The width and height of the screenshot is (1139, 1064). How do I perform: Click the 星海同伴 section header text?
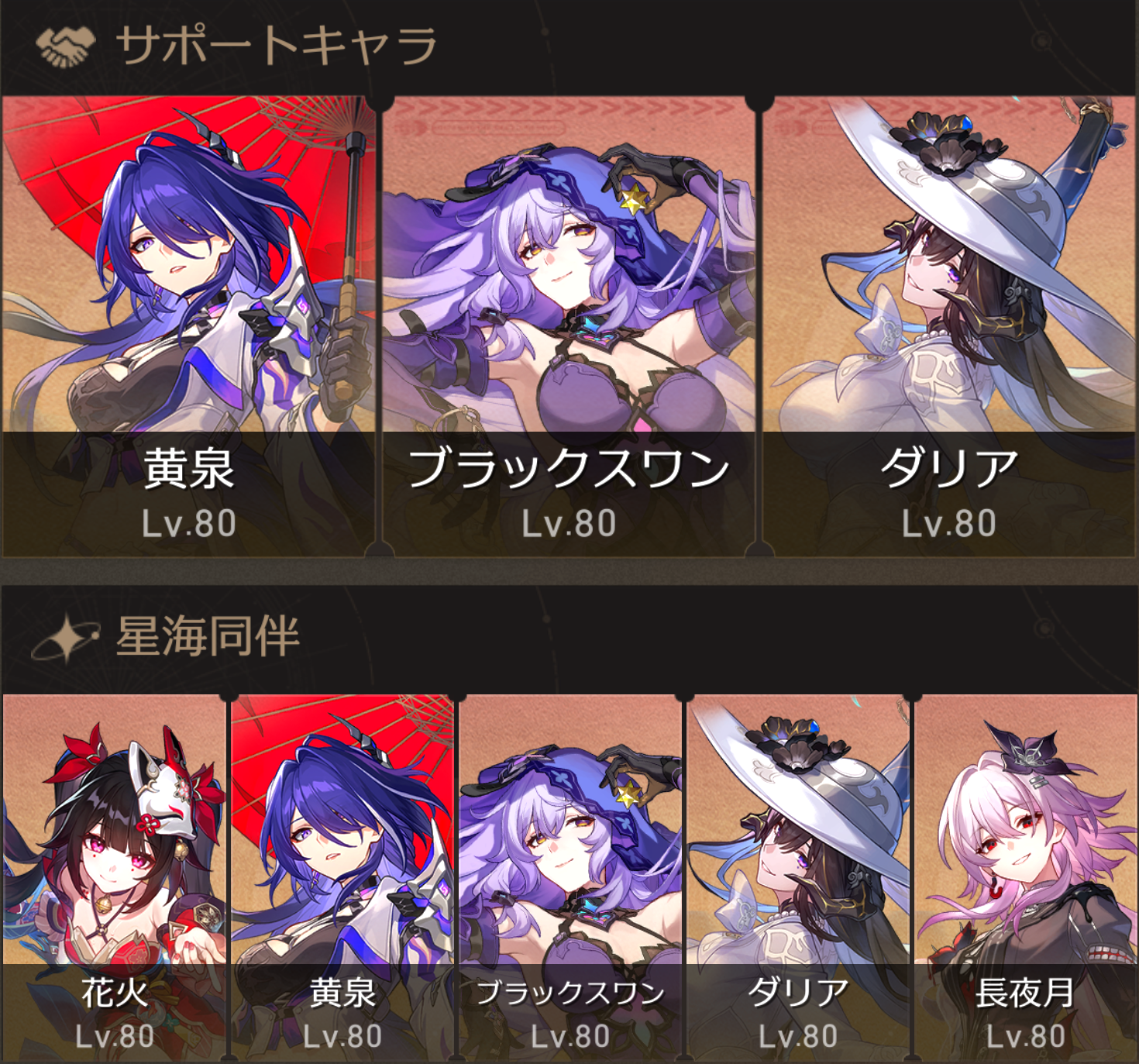[x=208, y=637]
